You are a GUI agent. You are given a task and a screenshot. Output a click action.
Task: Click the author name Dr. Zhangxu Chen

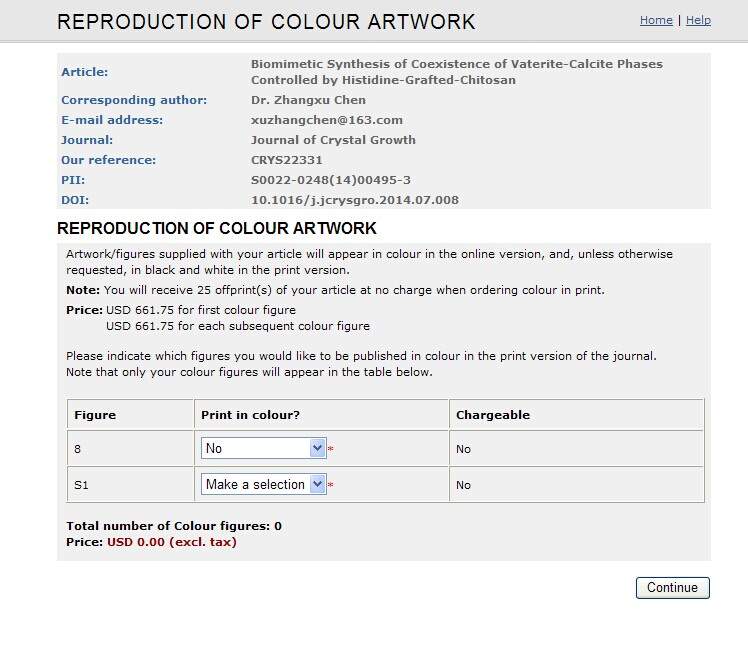pos(308,100)
